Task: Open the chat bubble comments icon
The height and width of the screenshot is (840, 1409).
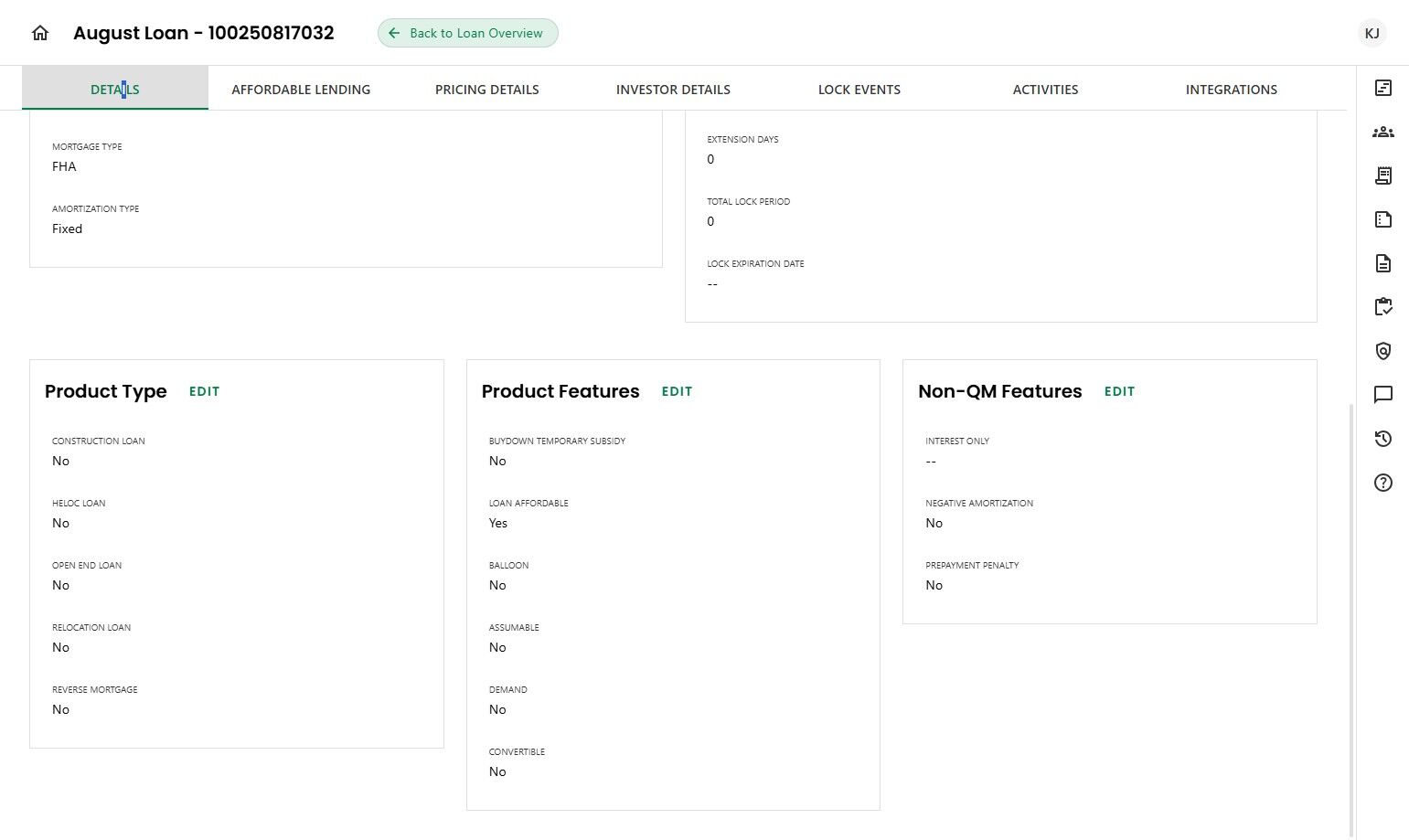Action: coord(1382,395)
